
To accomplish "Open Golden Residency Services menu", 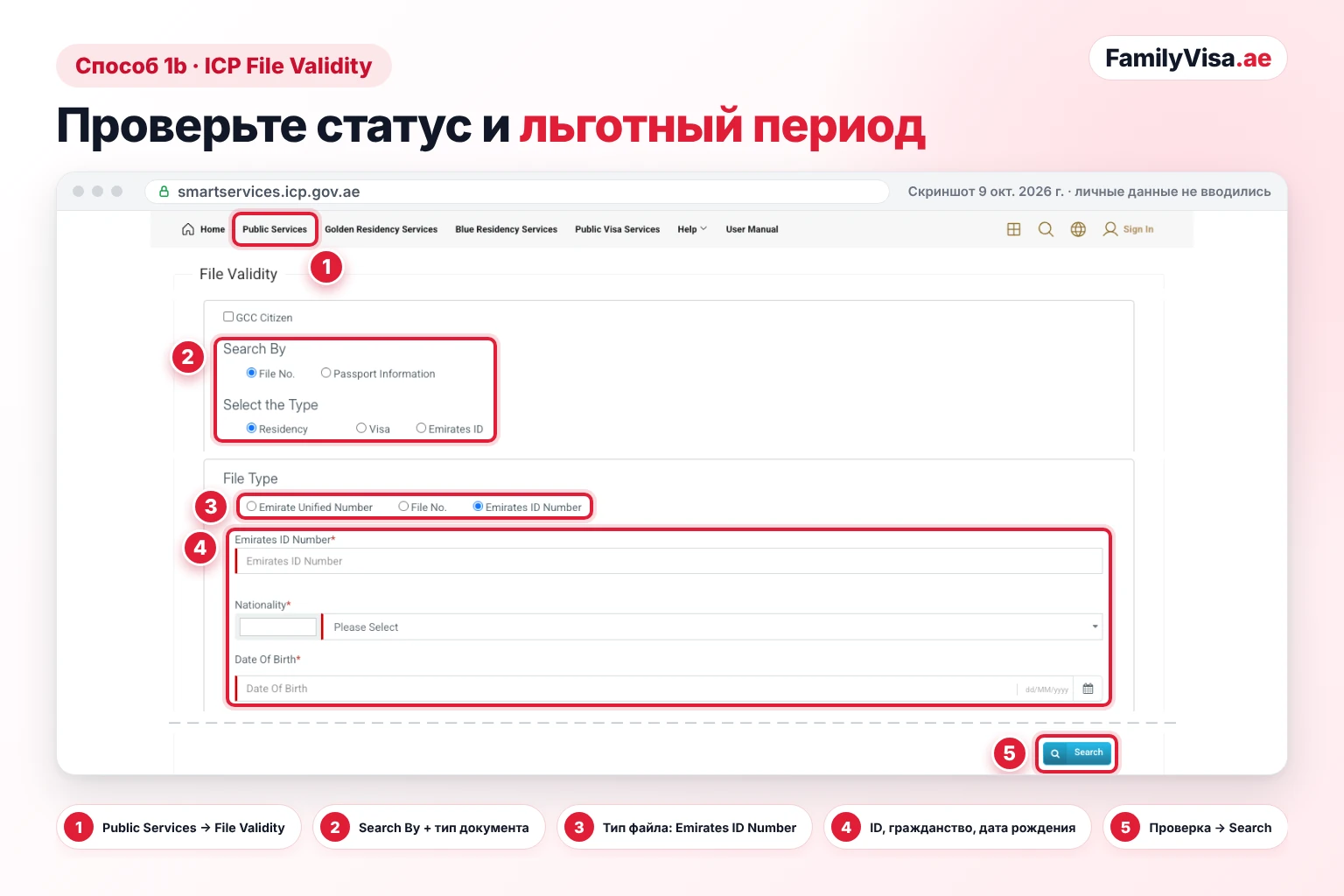I will coord(381,229).
